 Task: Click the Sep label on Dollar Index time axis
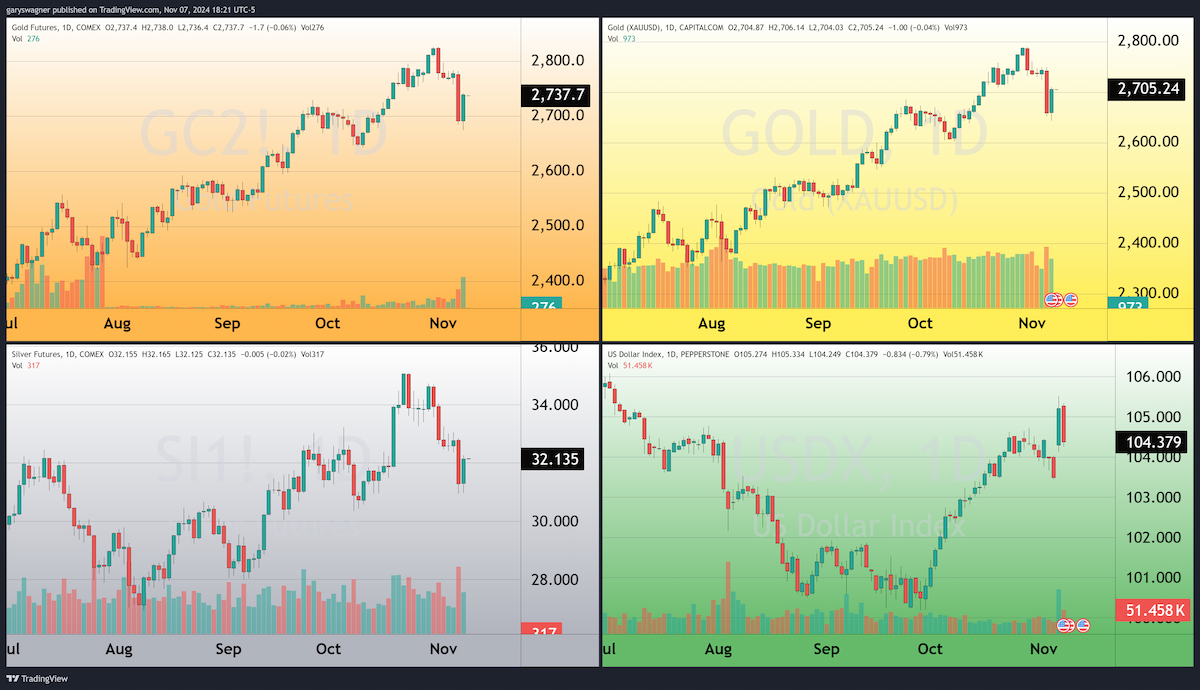826,648
